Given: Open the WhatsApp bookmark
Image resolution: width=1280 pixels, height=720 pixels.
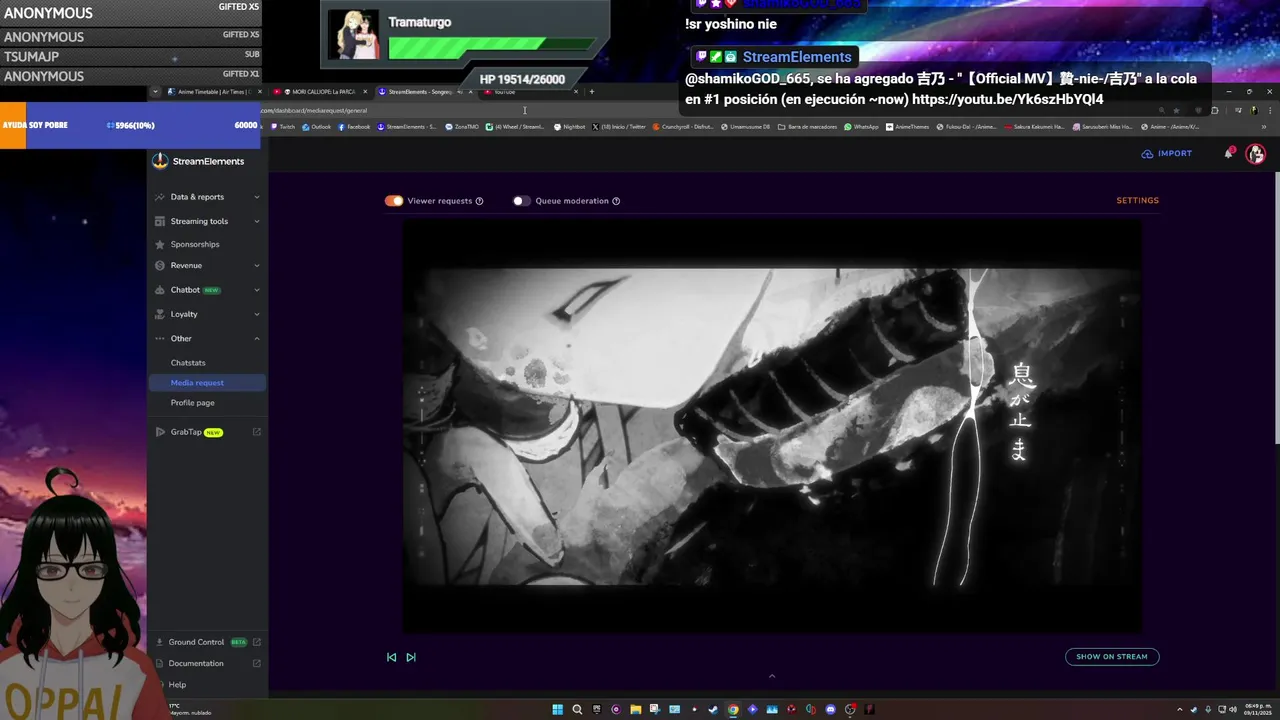Looking at the screenshot, I should coord(862,127).
